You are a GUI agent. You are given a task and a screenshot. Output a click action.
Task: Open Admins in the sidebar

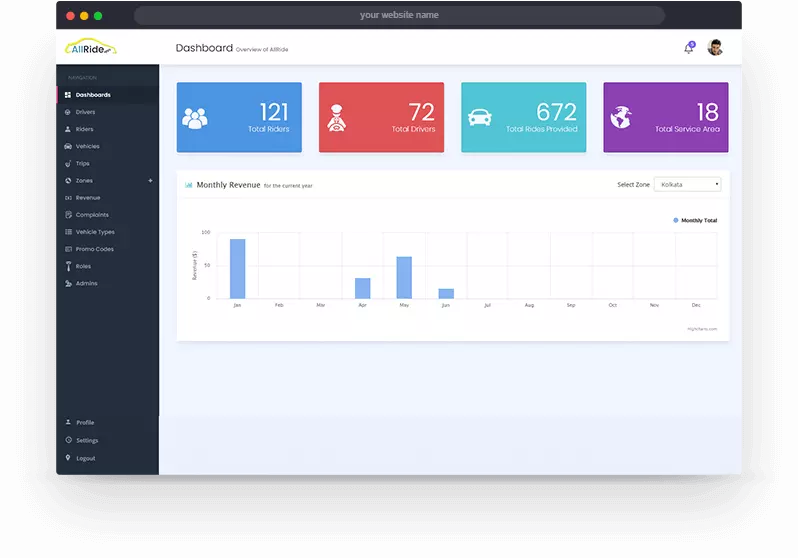point(107,284)
